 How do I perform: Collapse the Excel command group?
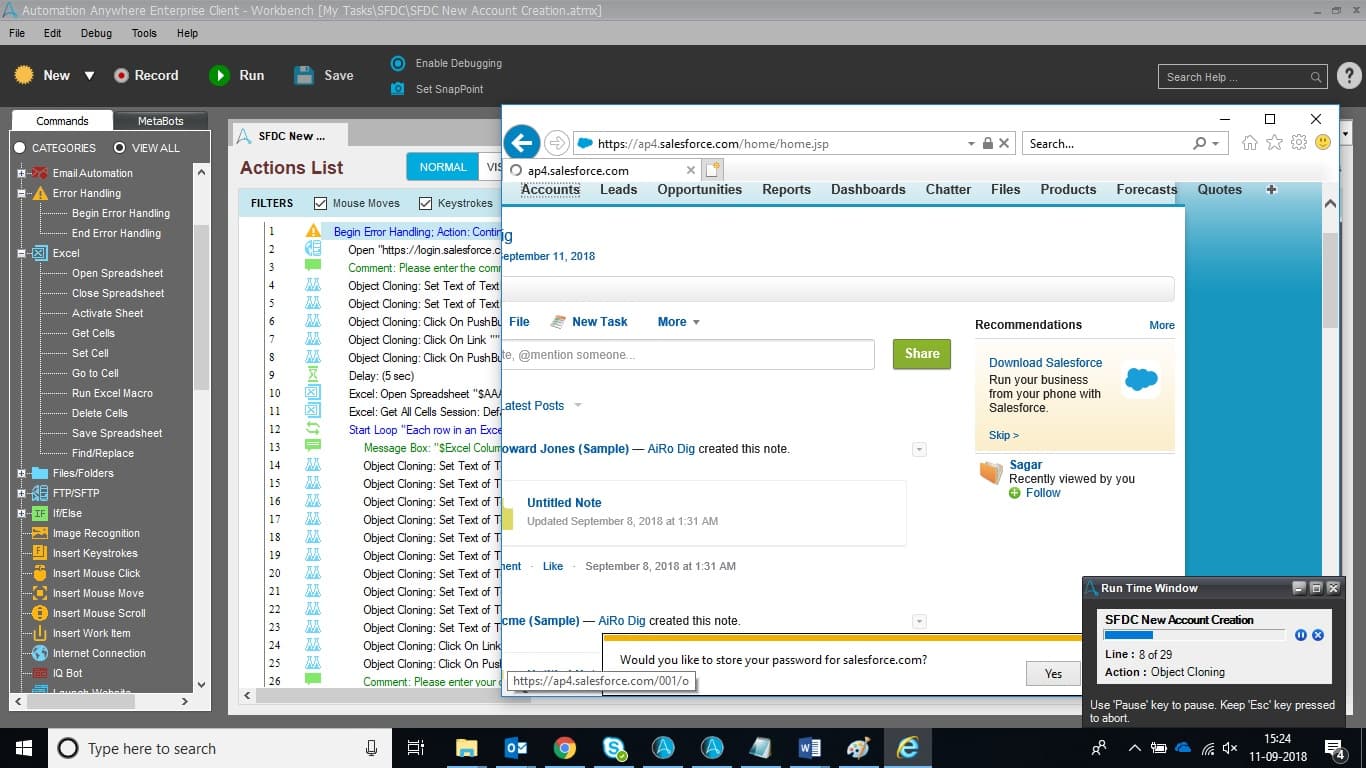pos(21,253)
